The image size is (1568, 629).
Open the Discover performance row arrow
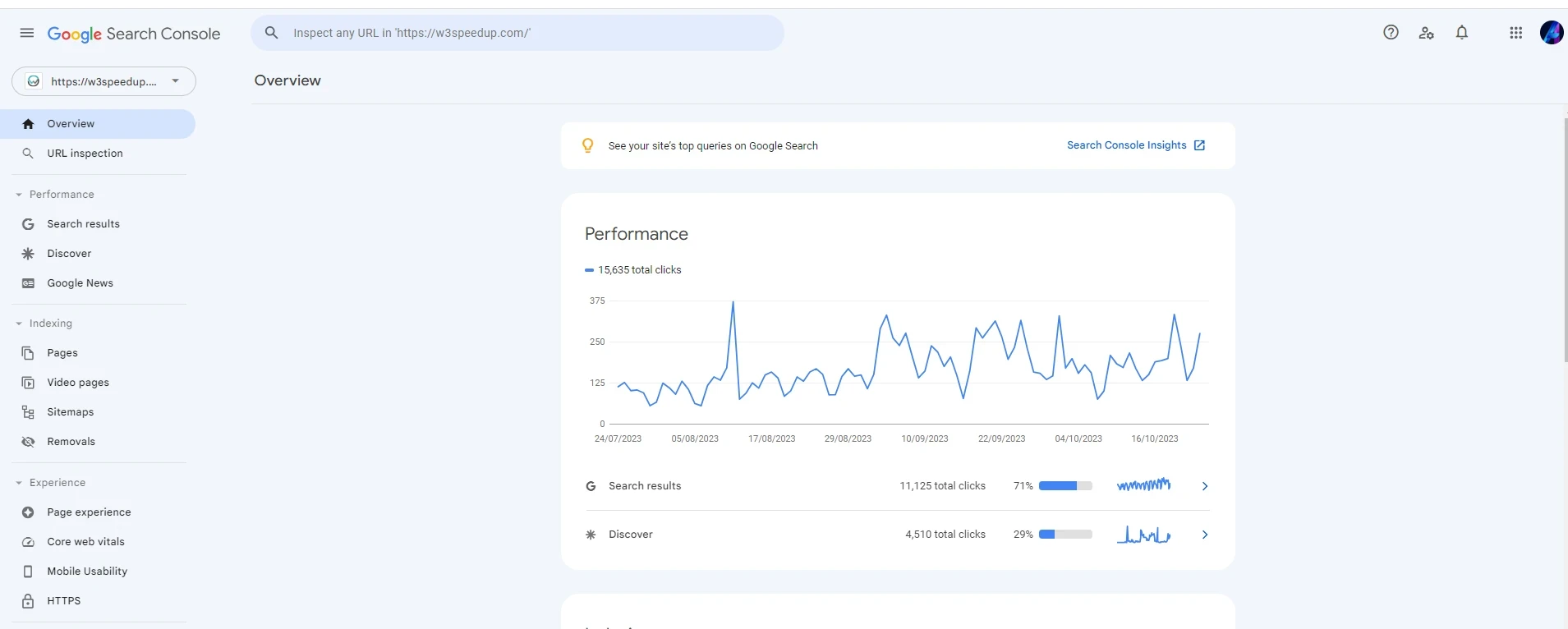point(1205,535)
